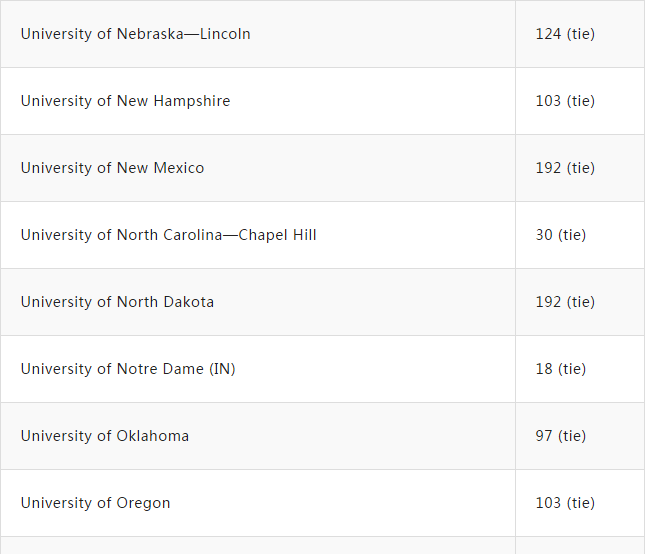The image size is (645, 554).
Task: Click the University of New Hampshire name
Action: pos(126,101)
